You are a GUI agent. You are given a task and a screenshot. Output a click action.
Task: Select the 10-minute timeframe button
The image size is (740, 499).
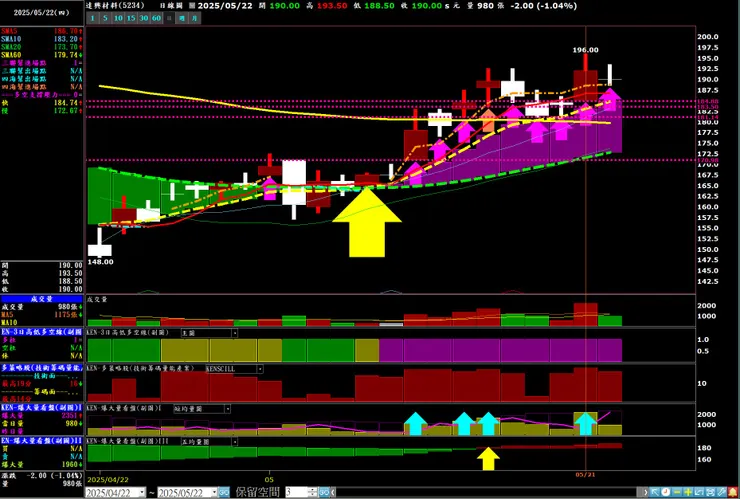coord(118,18)
